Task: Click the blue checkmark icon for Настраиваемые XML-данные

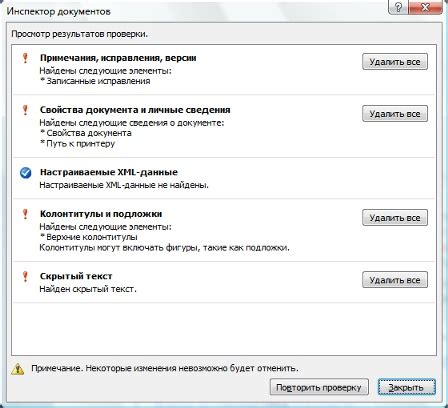Action: point(25,173)
